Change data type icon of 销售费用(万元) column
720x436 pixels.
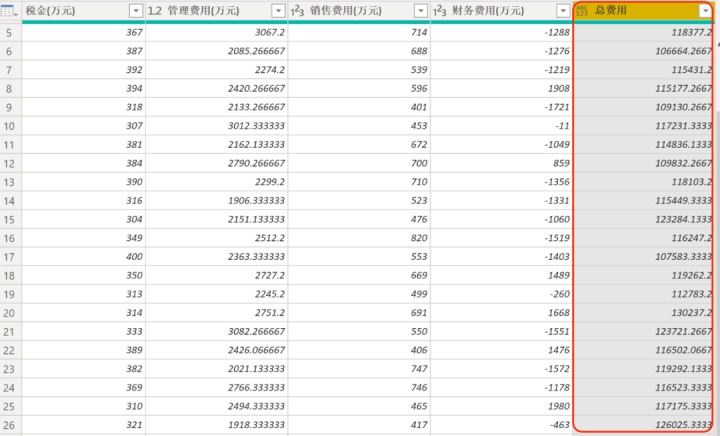[298, 11]
